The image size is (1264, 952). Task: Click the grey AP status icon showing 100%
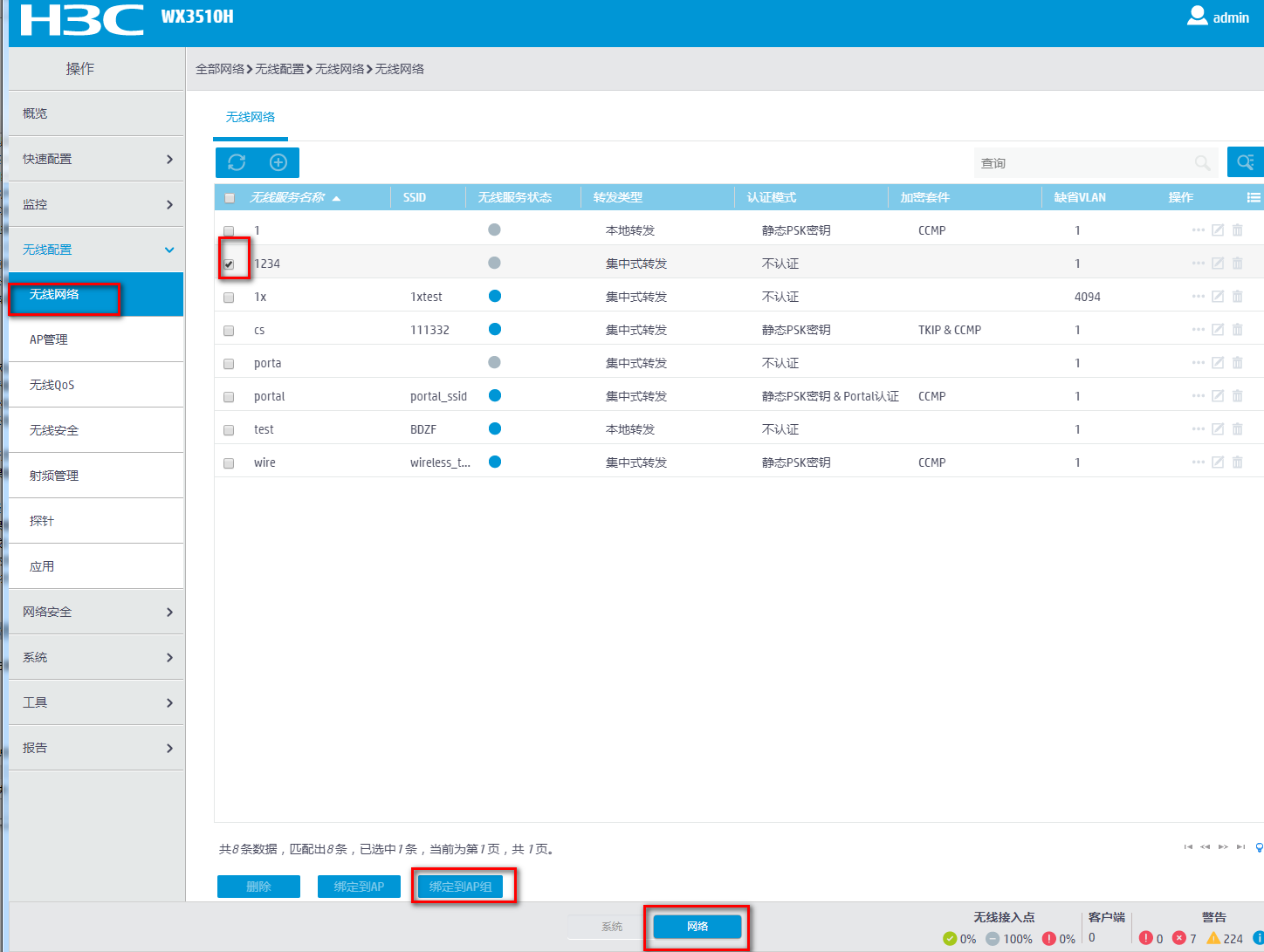pyautogui.click(x=993, y=939)
